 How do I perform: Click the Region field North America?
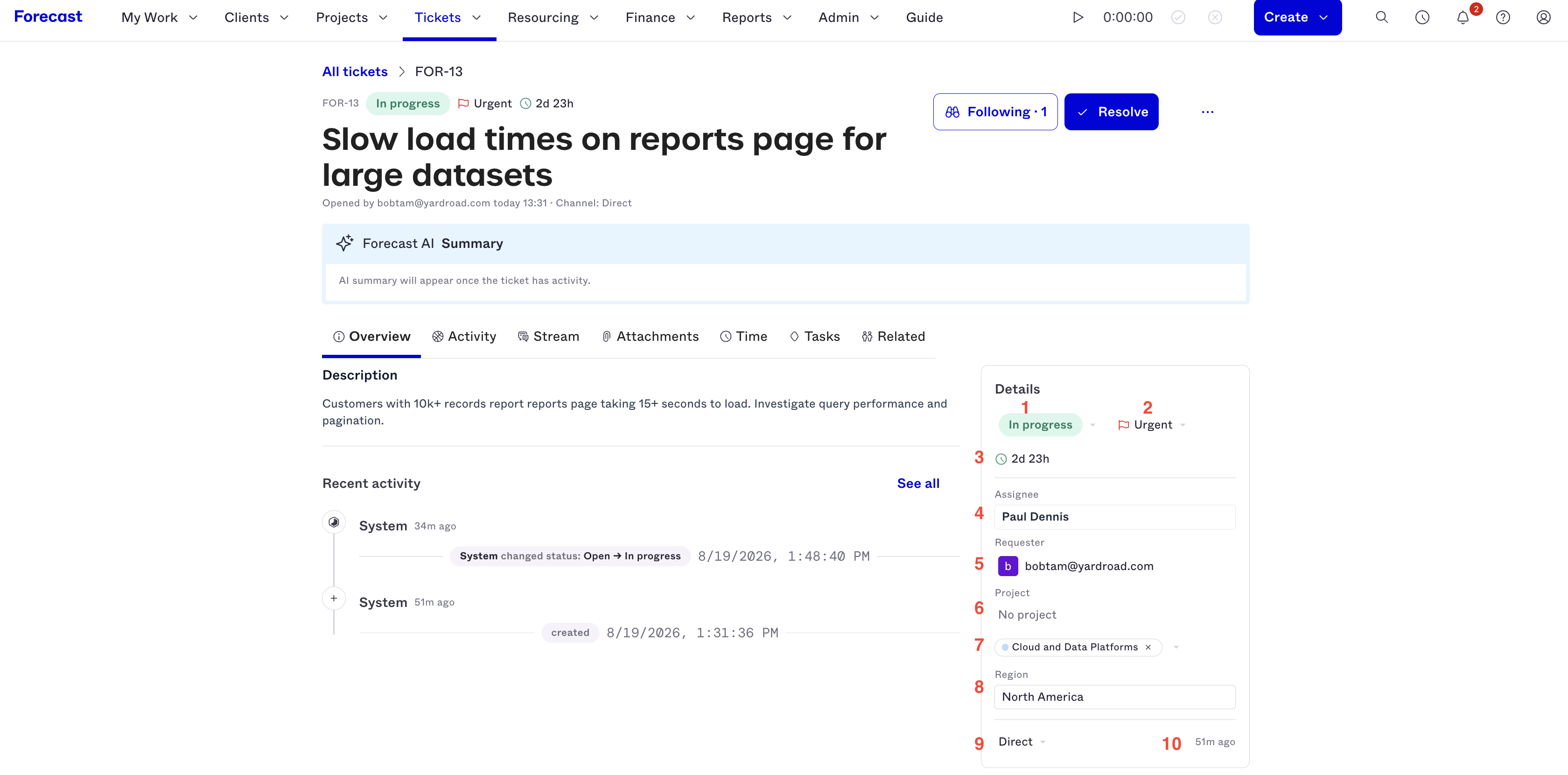pos(1114,697)
